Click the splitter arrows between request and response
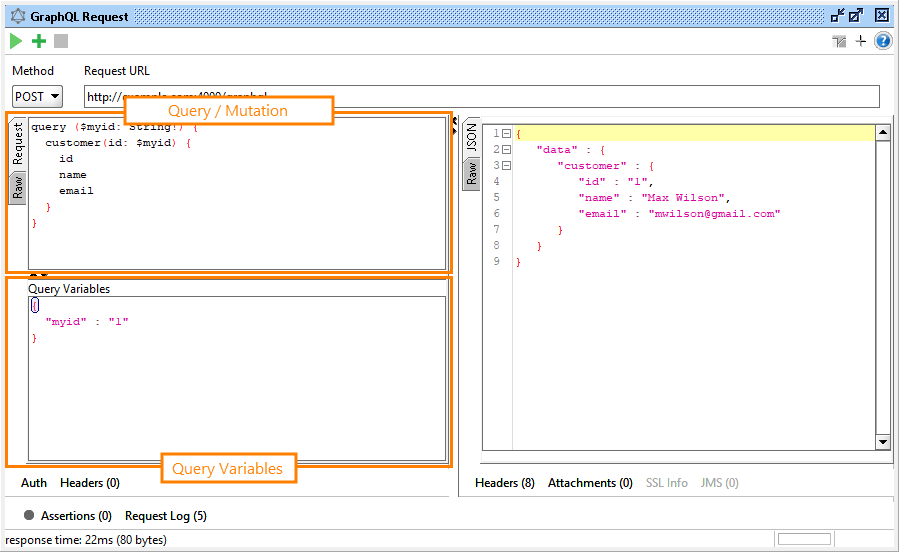This screenshot has width=899, height=552. pyautogui.click(x=455, y=126)
